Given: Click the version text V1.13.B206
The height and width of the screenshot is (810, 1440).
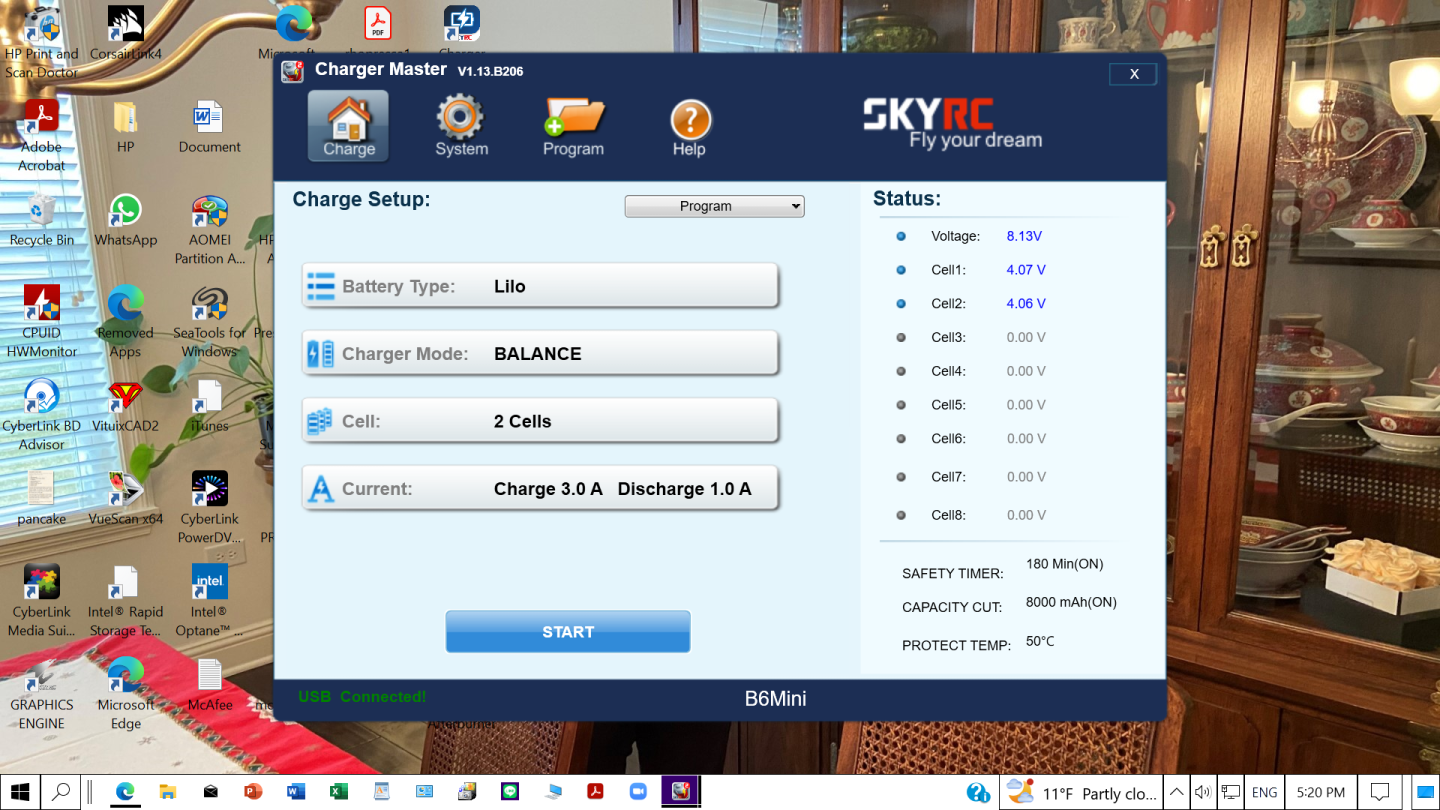Looking at the screenshot, I should (490, 71).
